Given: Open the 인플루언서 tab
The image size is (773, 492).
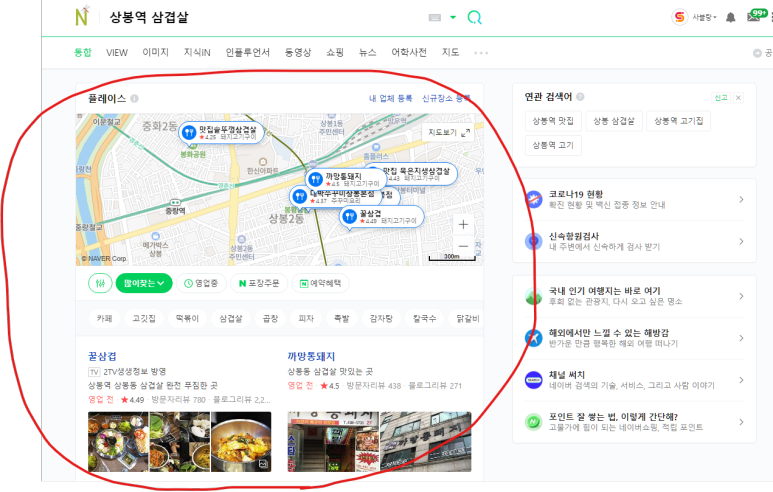Looking at the screenshot, I should click(247, 52).
